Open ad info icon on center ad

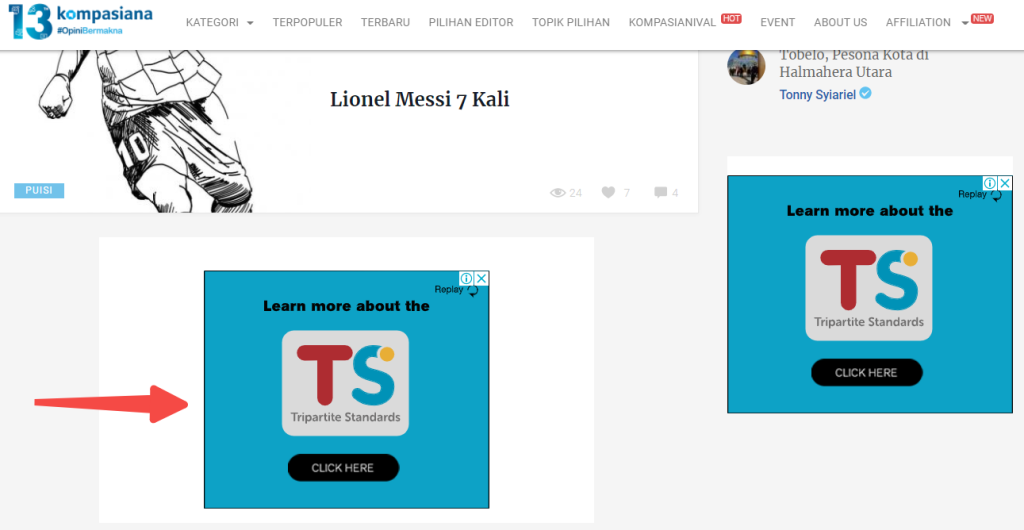(466, 278)
